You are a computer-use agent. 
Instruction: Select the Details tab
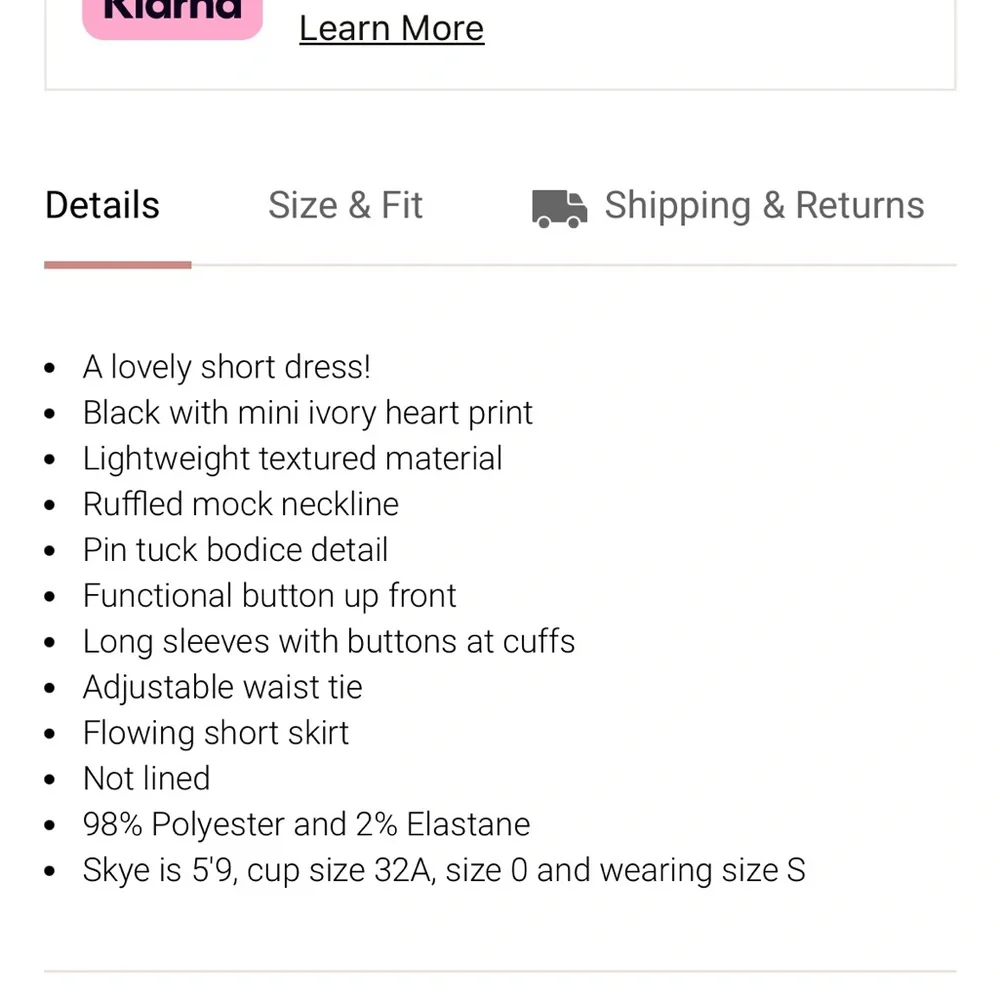click(102, 205)
